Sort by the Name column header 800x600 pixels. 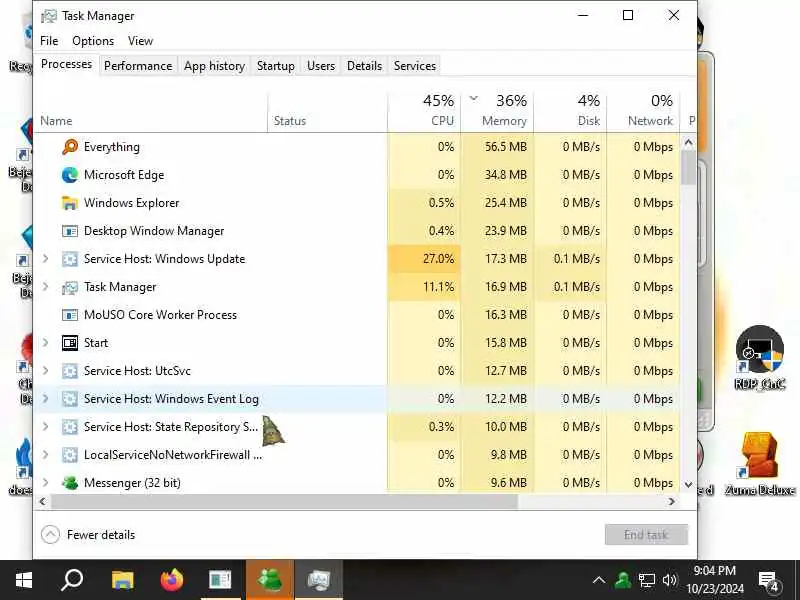151,111
